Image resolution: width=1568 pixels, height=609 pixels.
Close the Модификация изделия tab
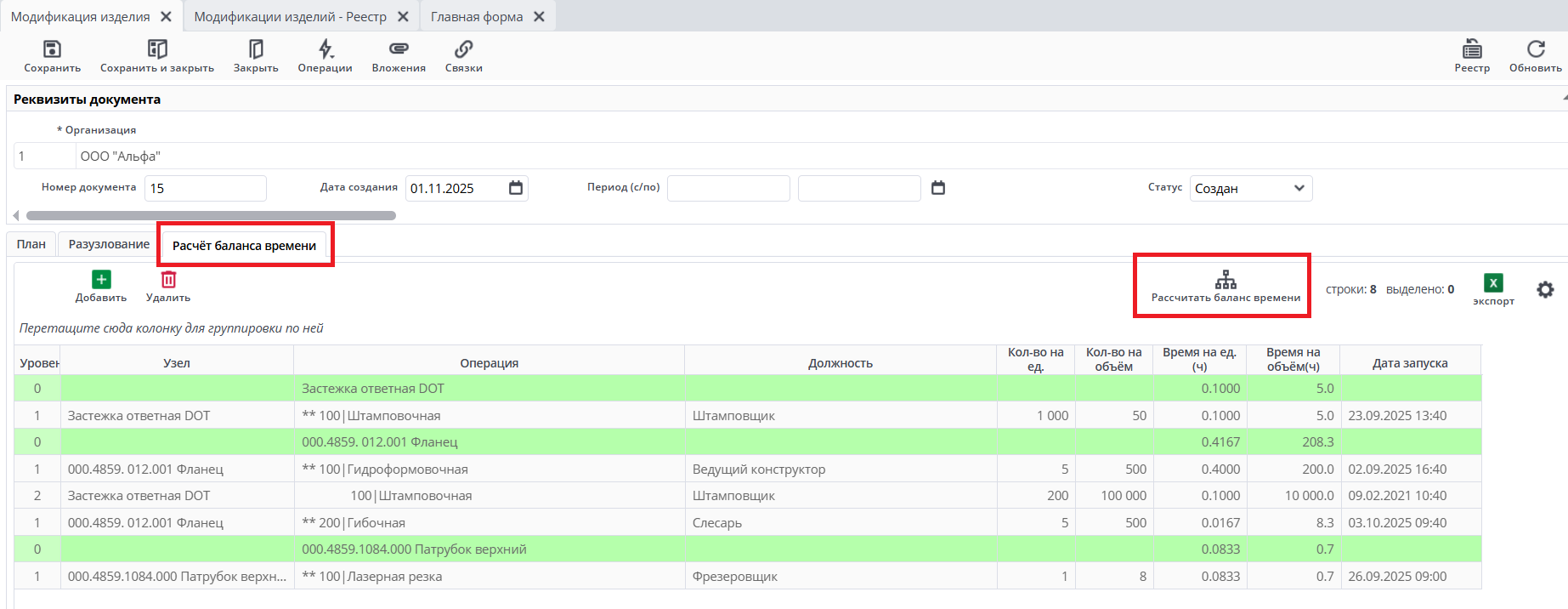tap(167, 17)
